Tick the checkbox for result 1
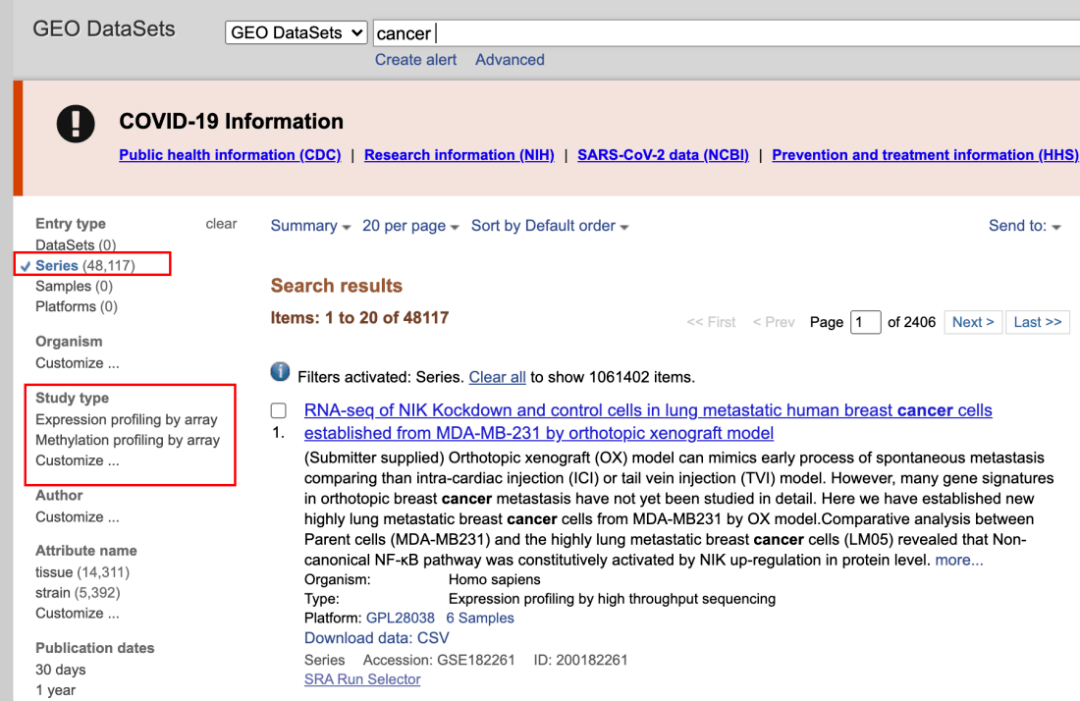This screenshot has width=1080, height=701. tap(278, 410)
